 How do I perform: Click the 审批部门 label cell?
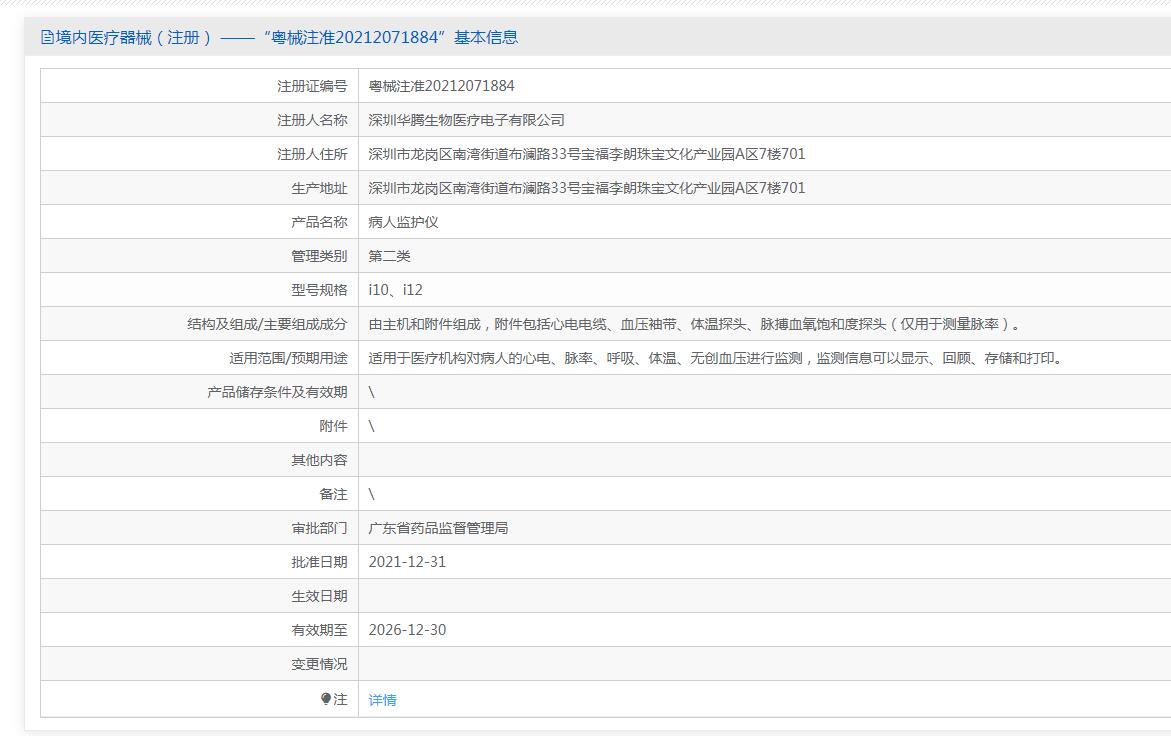199,528
